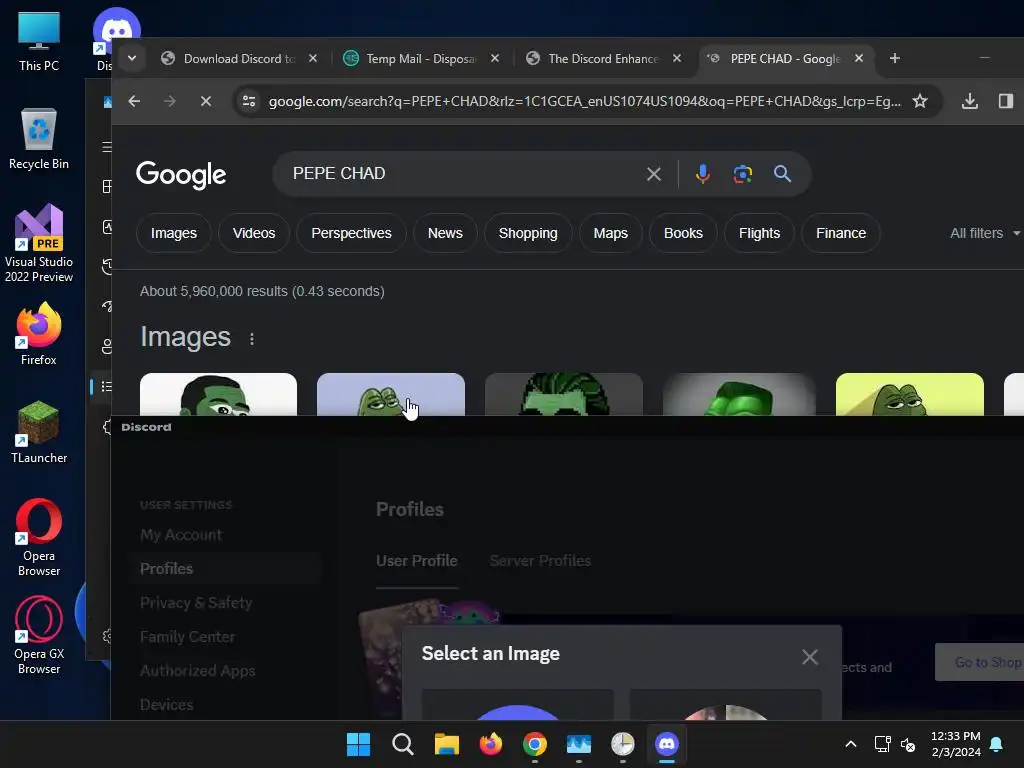Close the PEPE CHAD Google tab
Screen dimensions: 1024x768
coord(859,58)
